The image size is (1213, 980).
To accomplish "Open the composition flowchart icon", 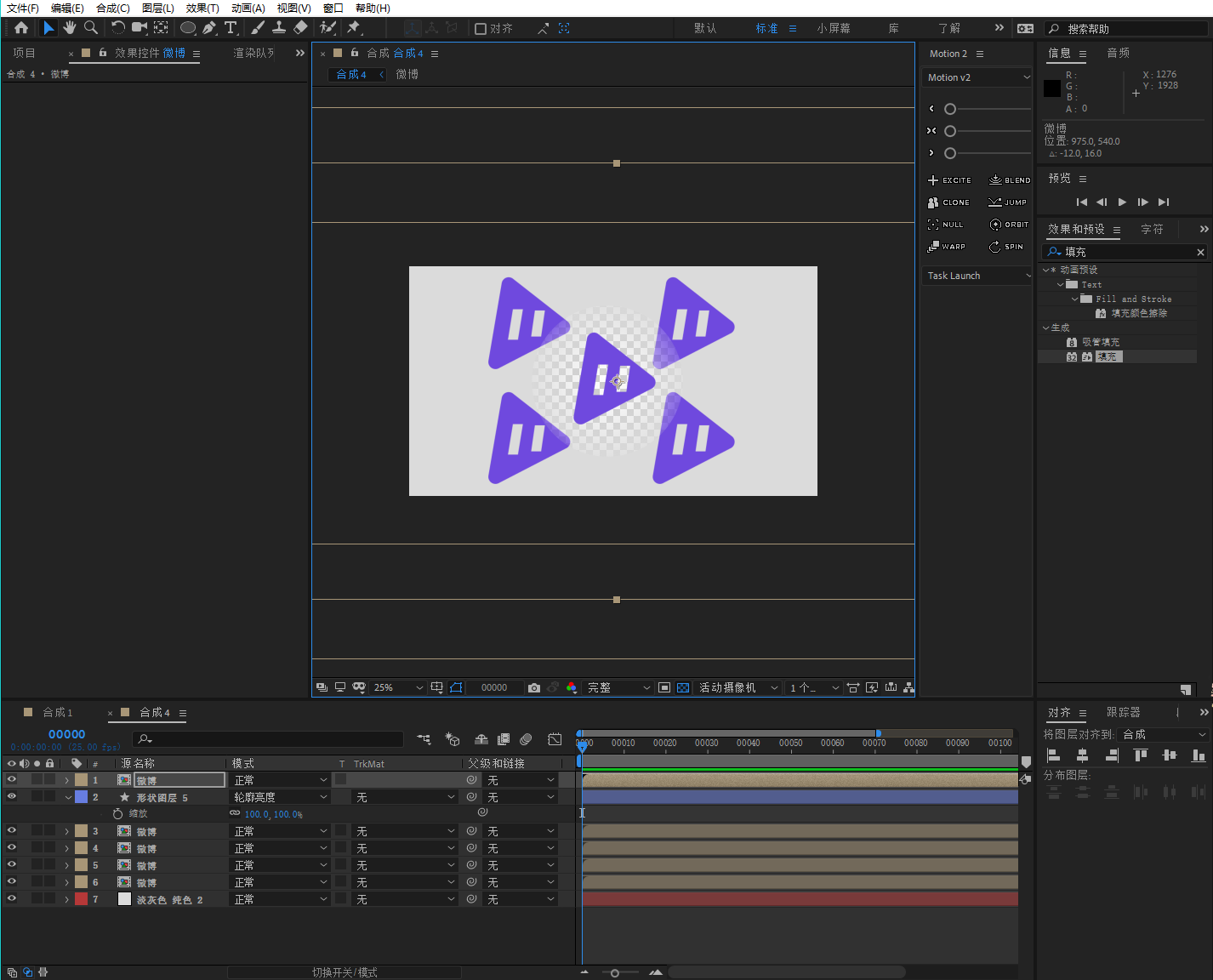I will 909,687.
